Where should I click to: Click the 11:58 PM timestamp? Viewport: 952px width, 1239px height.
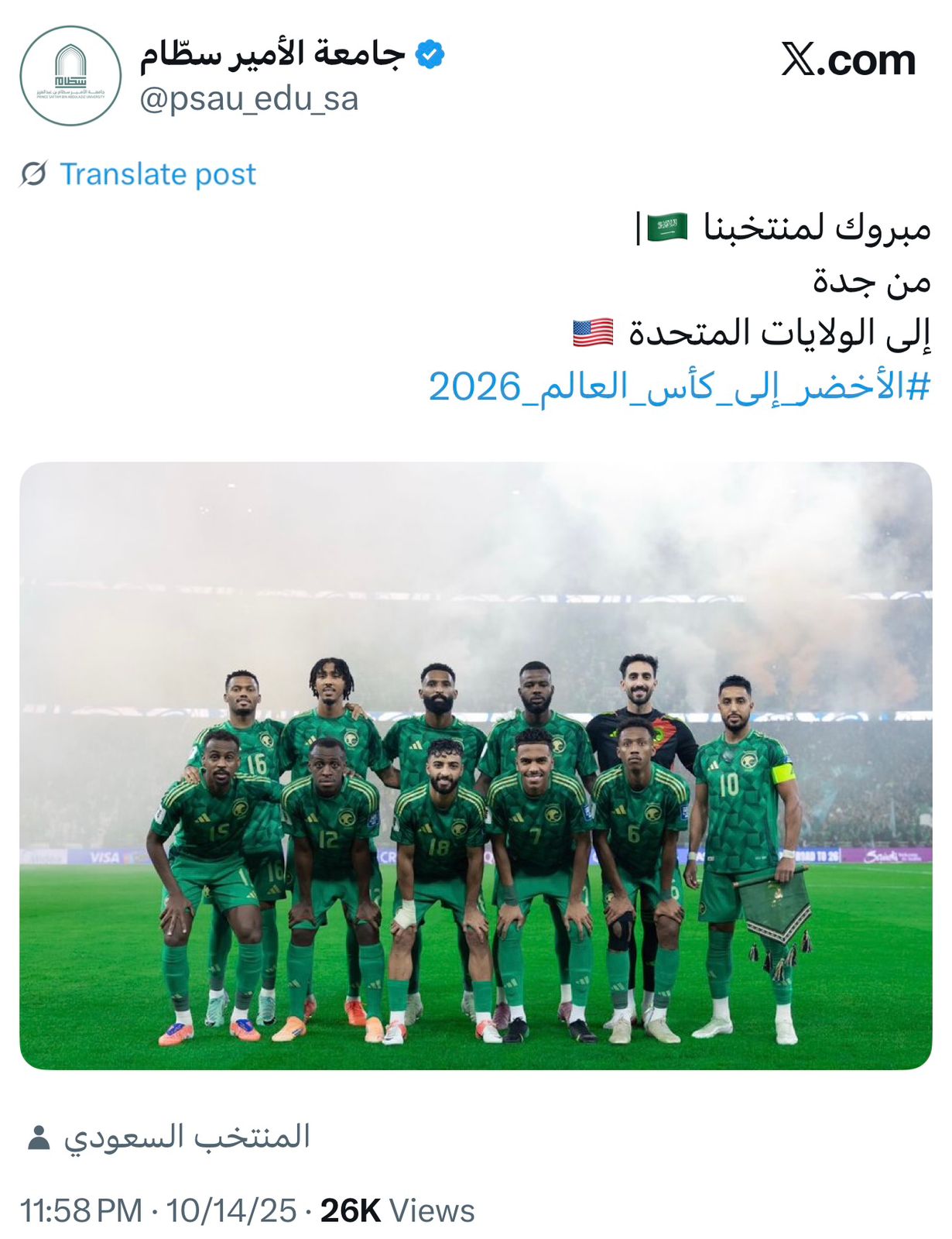click(x=81, y=1210)
